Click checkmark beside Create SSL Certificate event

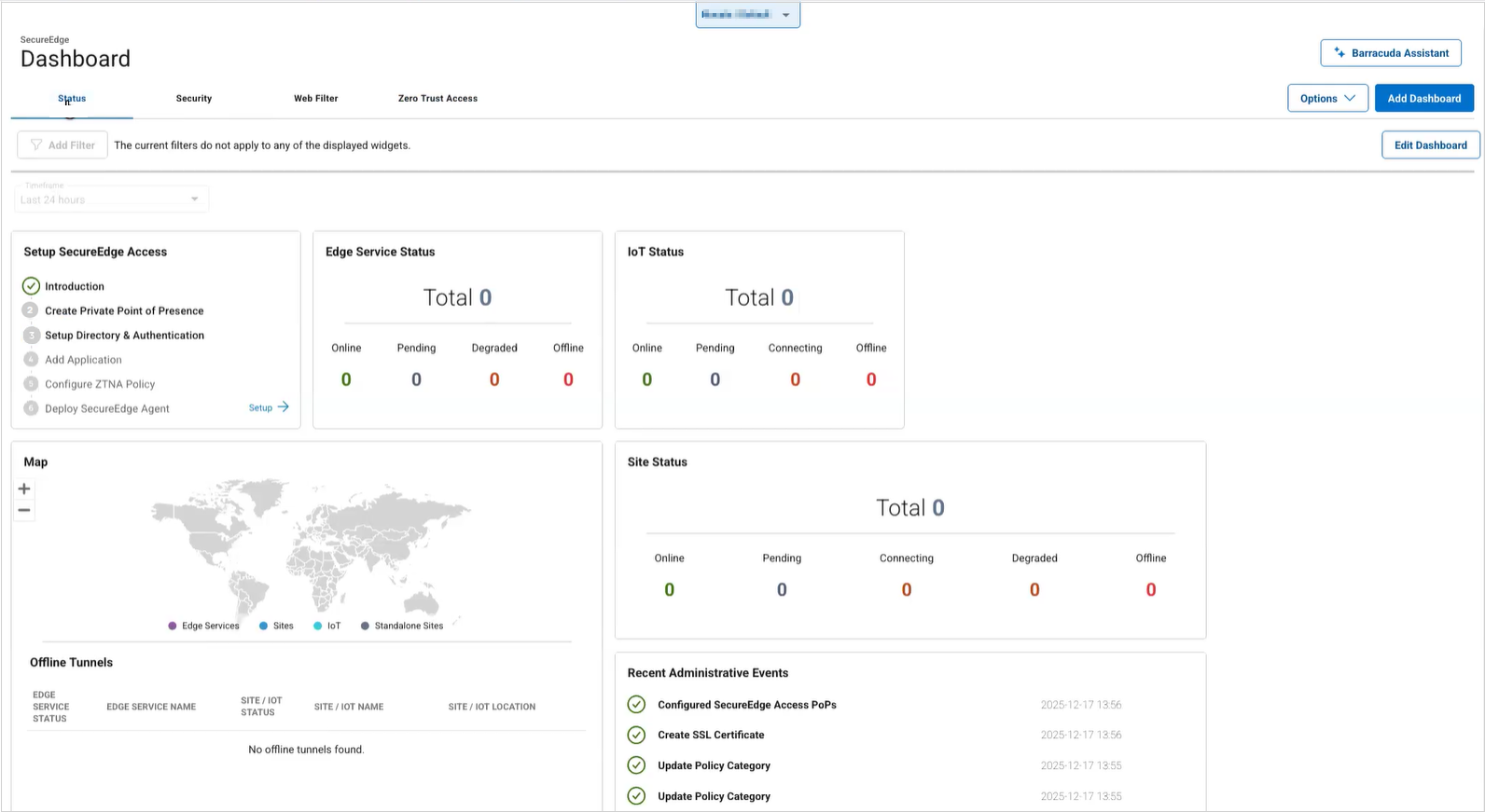pos(636,735)
